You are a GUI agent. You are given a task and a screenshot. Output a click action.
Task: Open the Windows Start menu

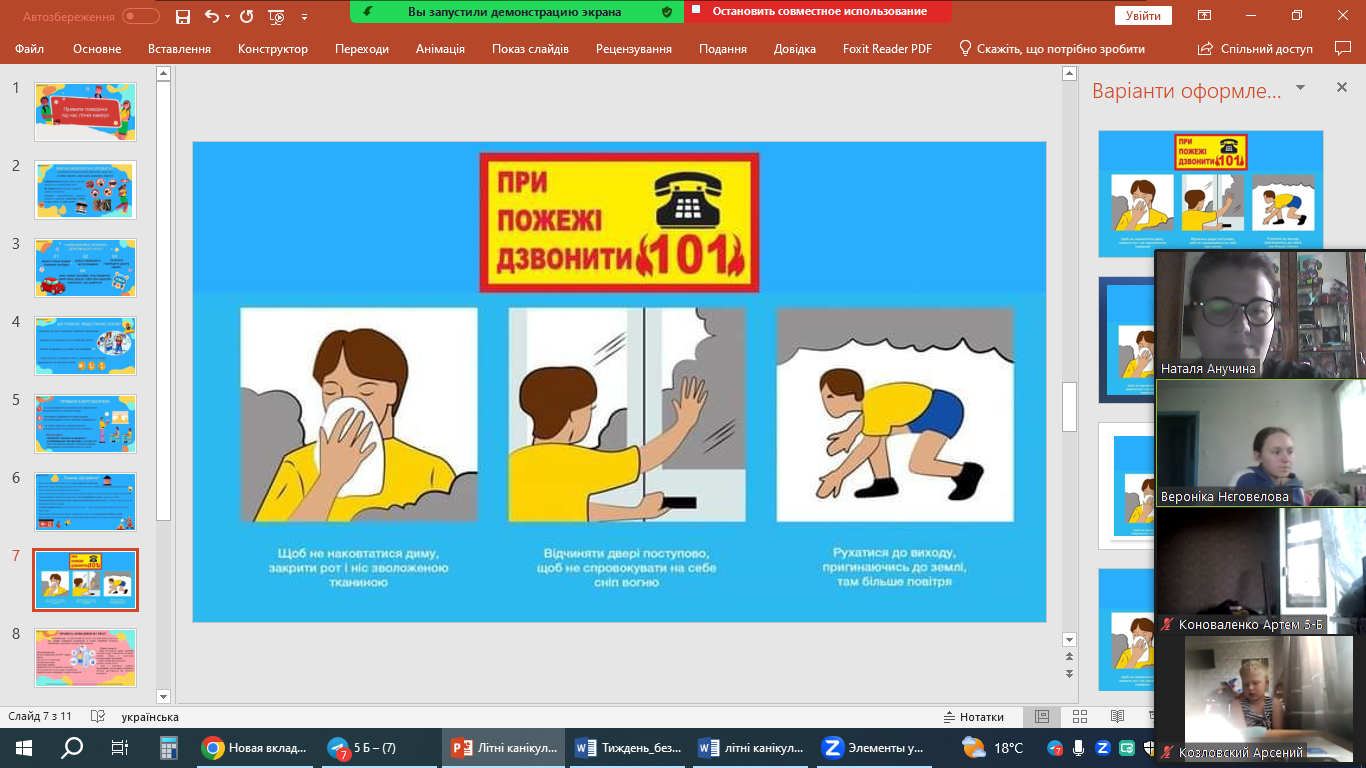click(24, 748)
